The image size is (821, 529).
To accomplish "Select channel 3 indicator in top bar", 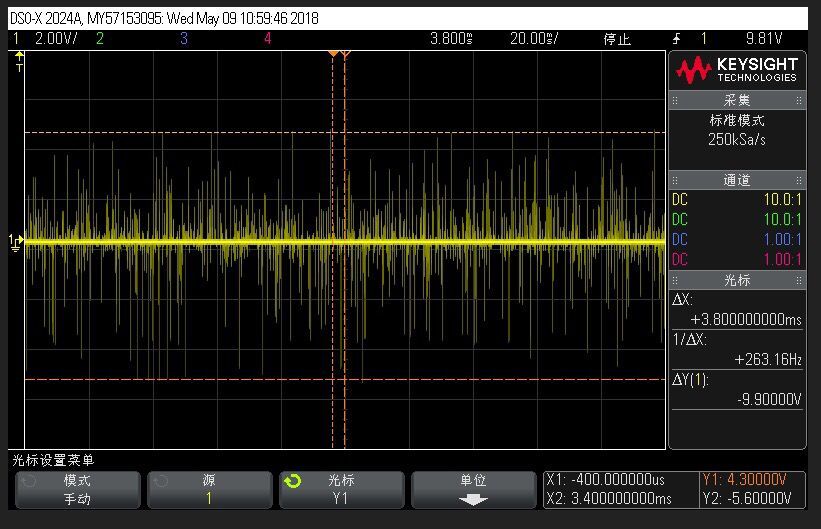I will click(x=184, y=38).
